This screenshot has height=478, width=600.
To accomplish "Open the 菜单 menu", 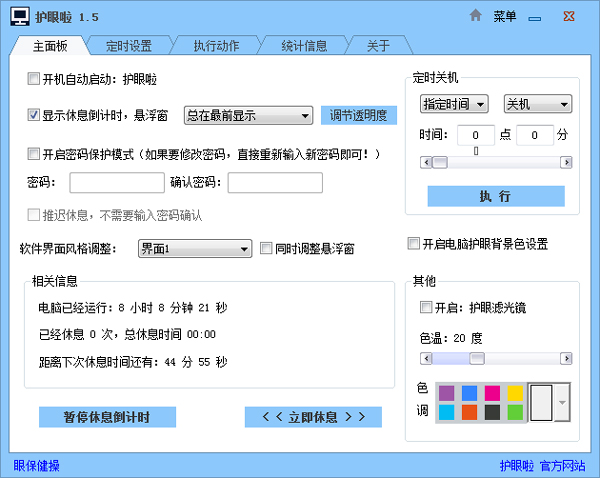I will pos(504,16).
